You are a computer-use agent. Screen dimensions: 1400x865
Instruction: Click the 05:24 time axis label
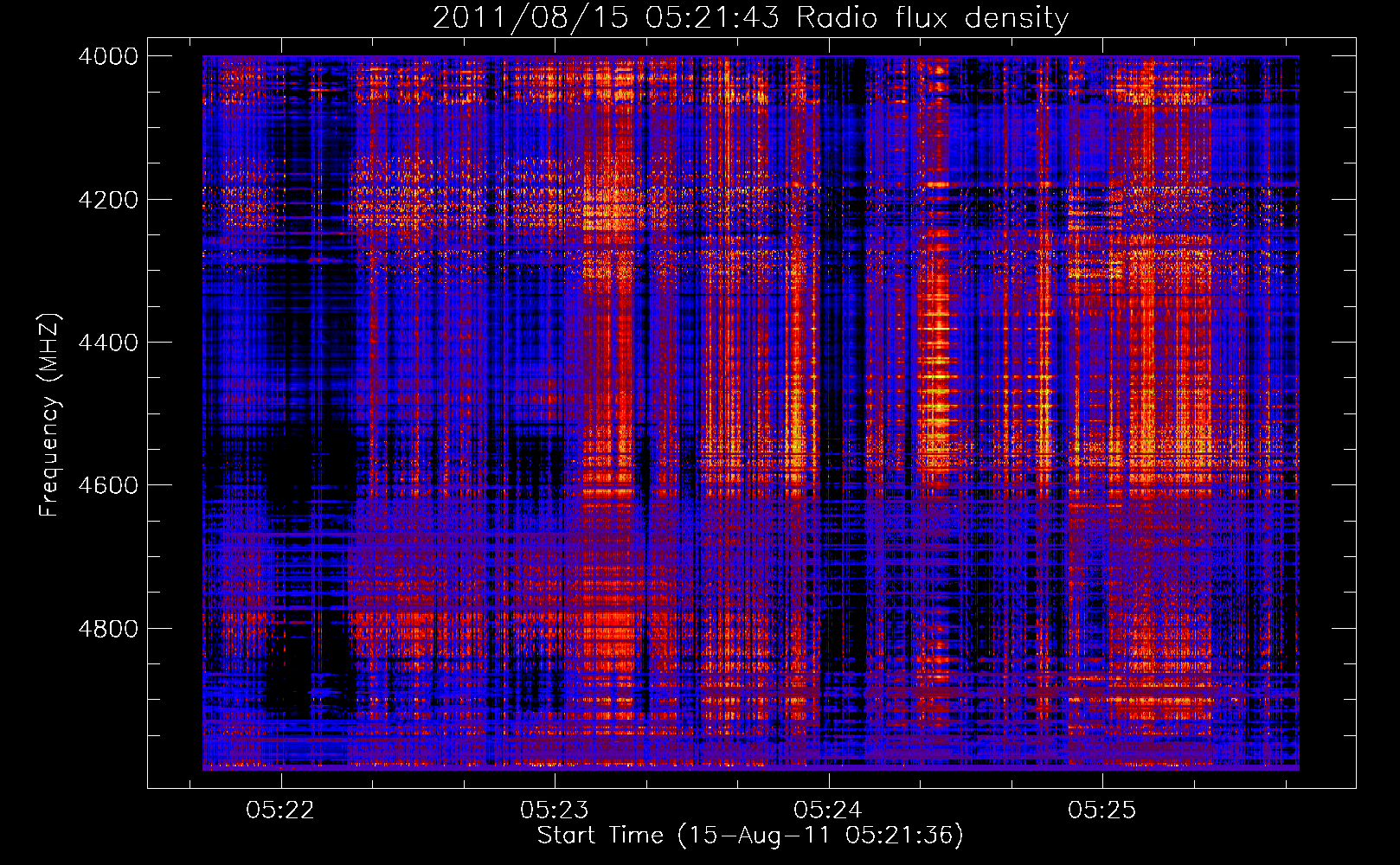[828, 810]
